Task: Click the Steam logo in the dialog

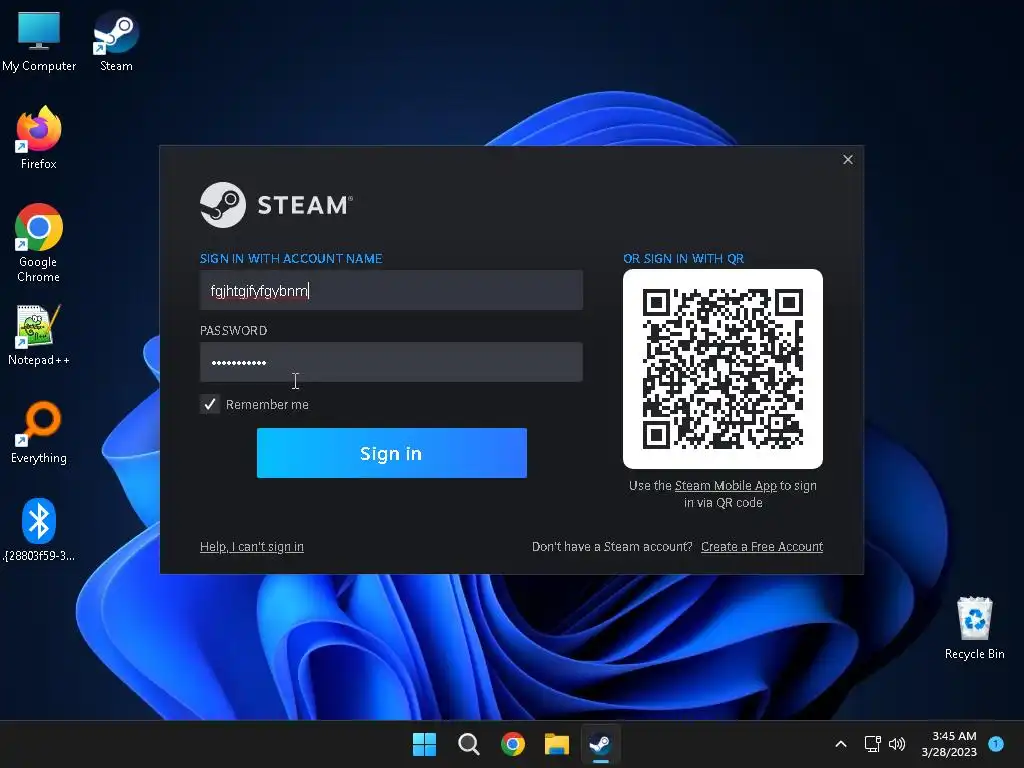Action: pyautogui.click(x=276, y=205)
